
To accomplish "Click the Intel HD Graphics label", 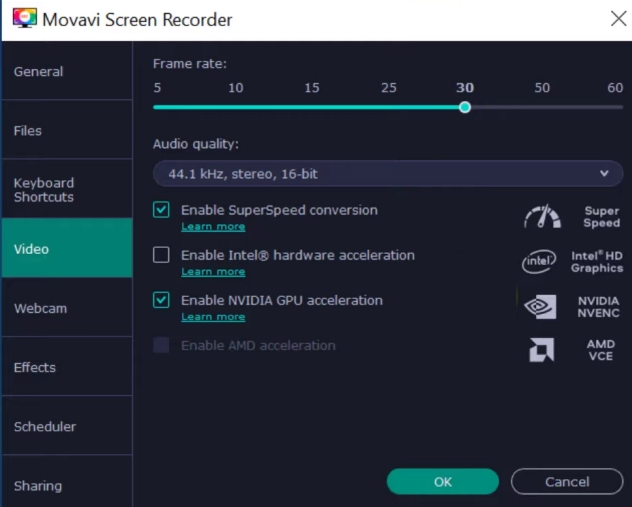I will click(597, 262).
